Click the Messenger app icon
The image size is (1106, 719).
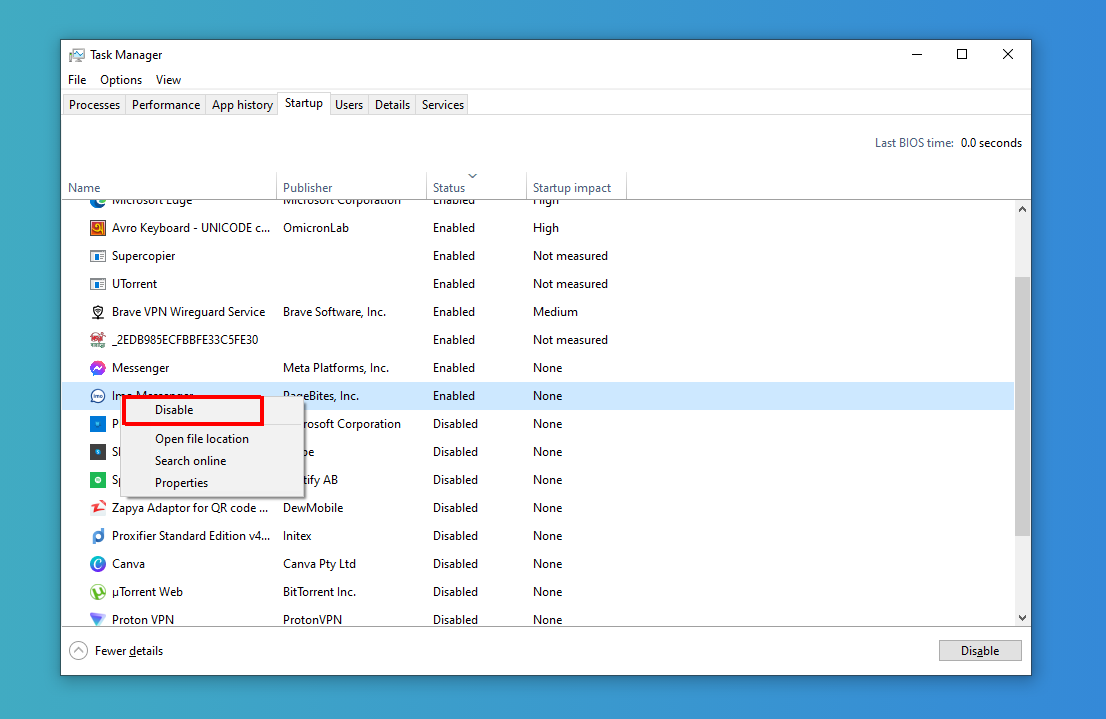(98, 368)
